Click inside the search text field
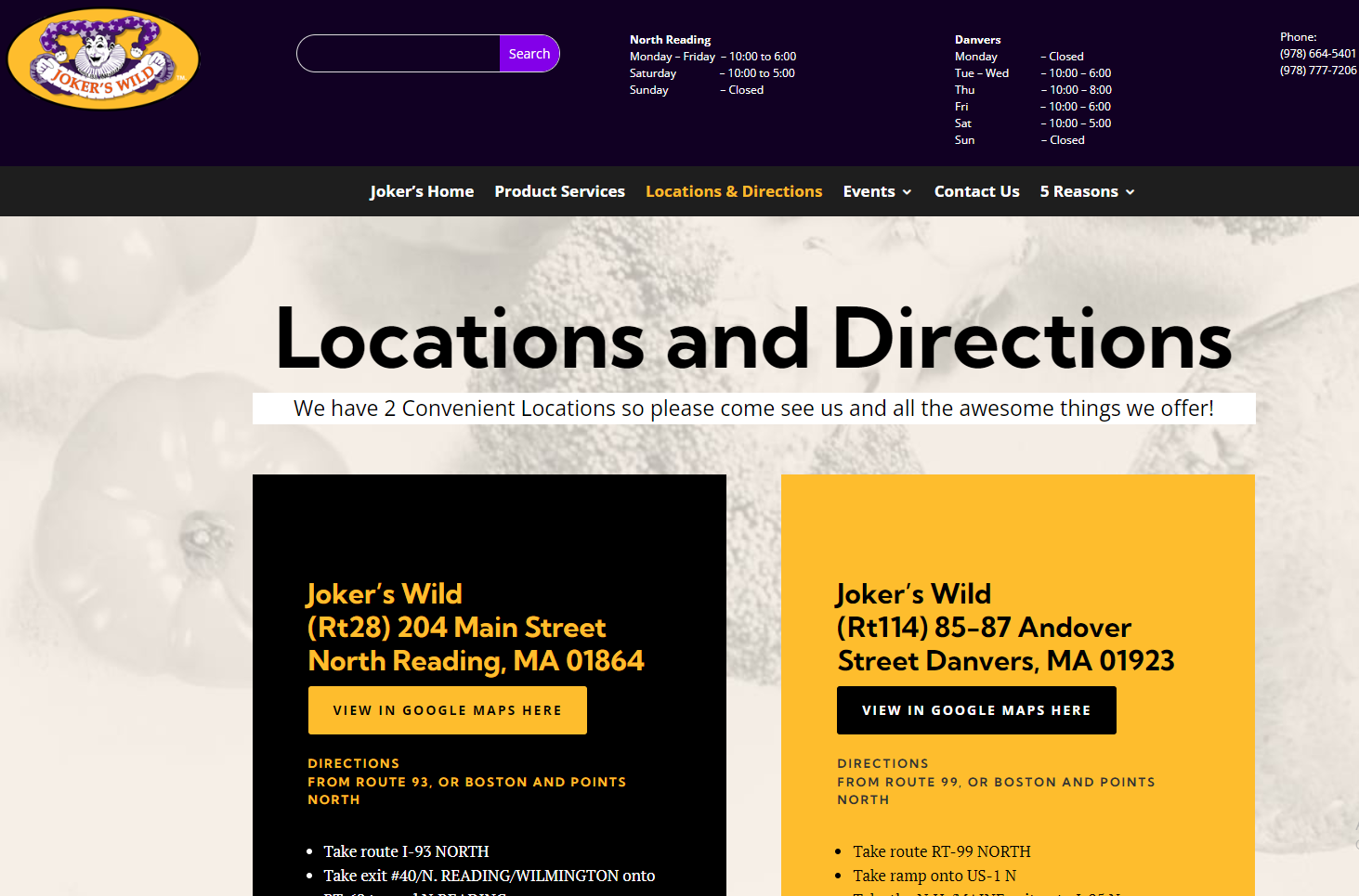The height and width of the screenshot is (896, 1359). pos(399,54)
